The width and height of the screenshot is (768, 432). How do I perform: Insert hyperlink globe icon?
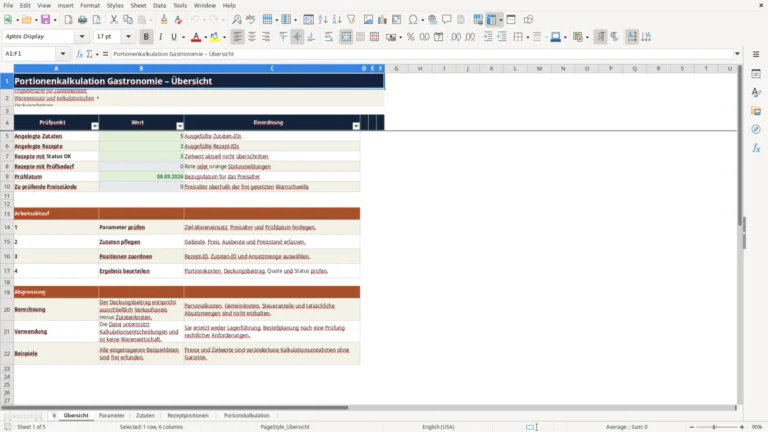(x=432, y=20)
